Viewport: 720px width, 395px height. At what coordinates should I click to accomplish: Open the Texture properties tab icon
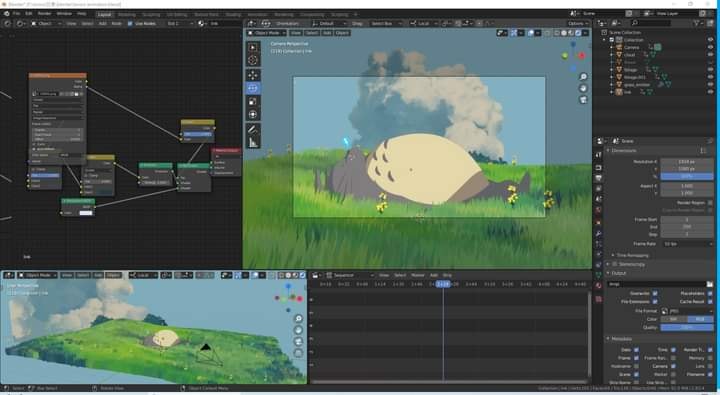pyautogui.click(x=598, y=299)
